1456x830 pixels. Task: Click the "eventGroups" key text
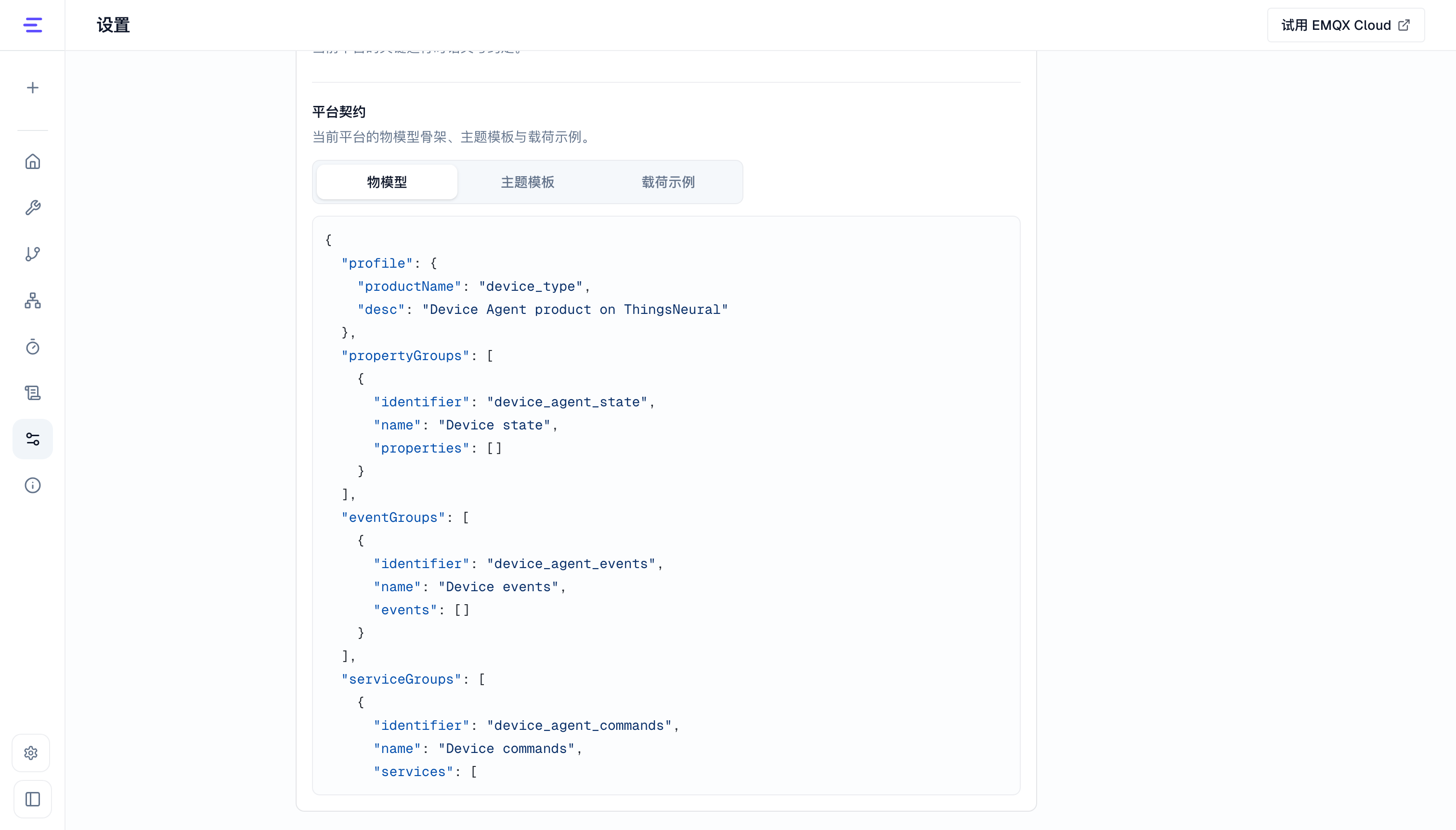click(x=393, y=518)
